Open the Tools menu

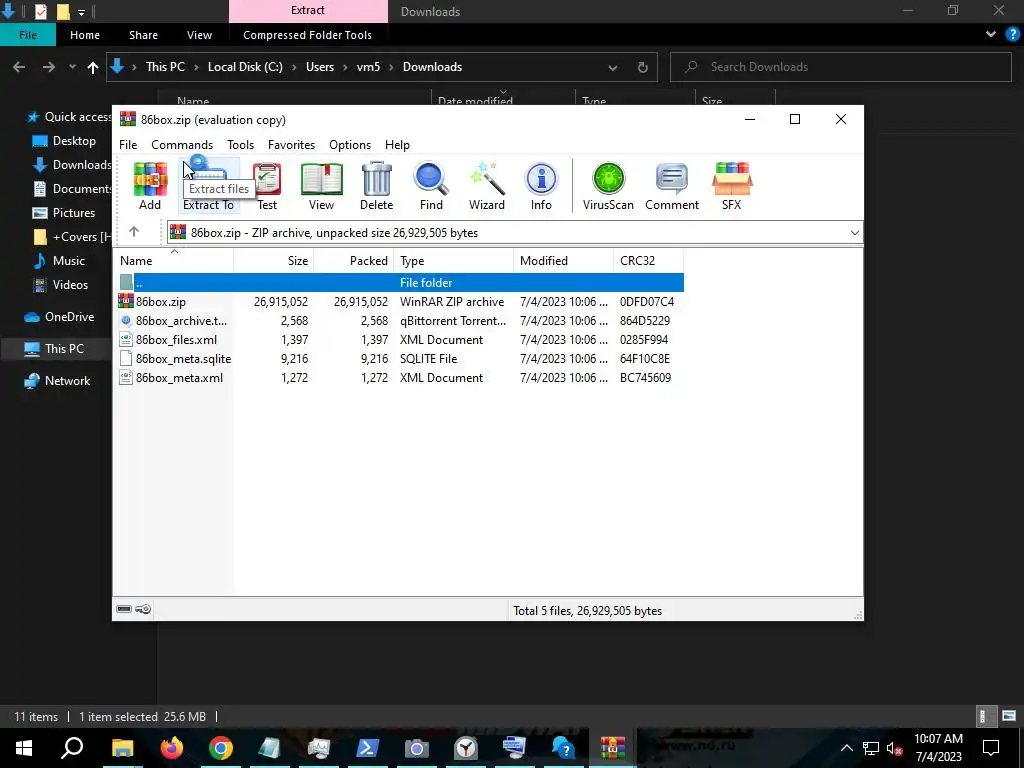240,144
